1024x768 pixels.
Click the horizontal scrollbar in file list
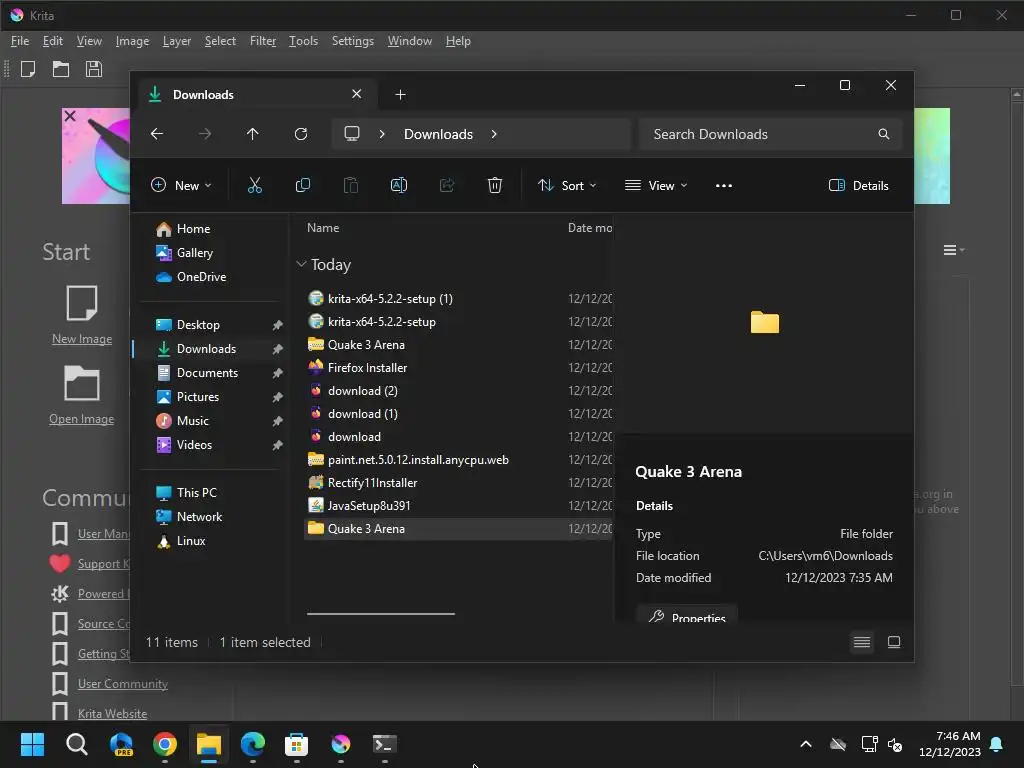point(381,614)
